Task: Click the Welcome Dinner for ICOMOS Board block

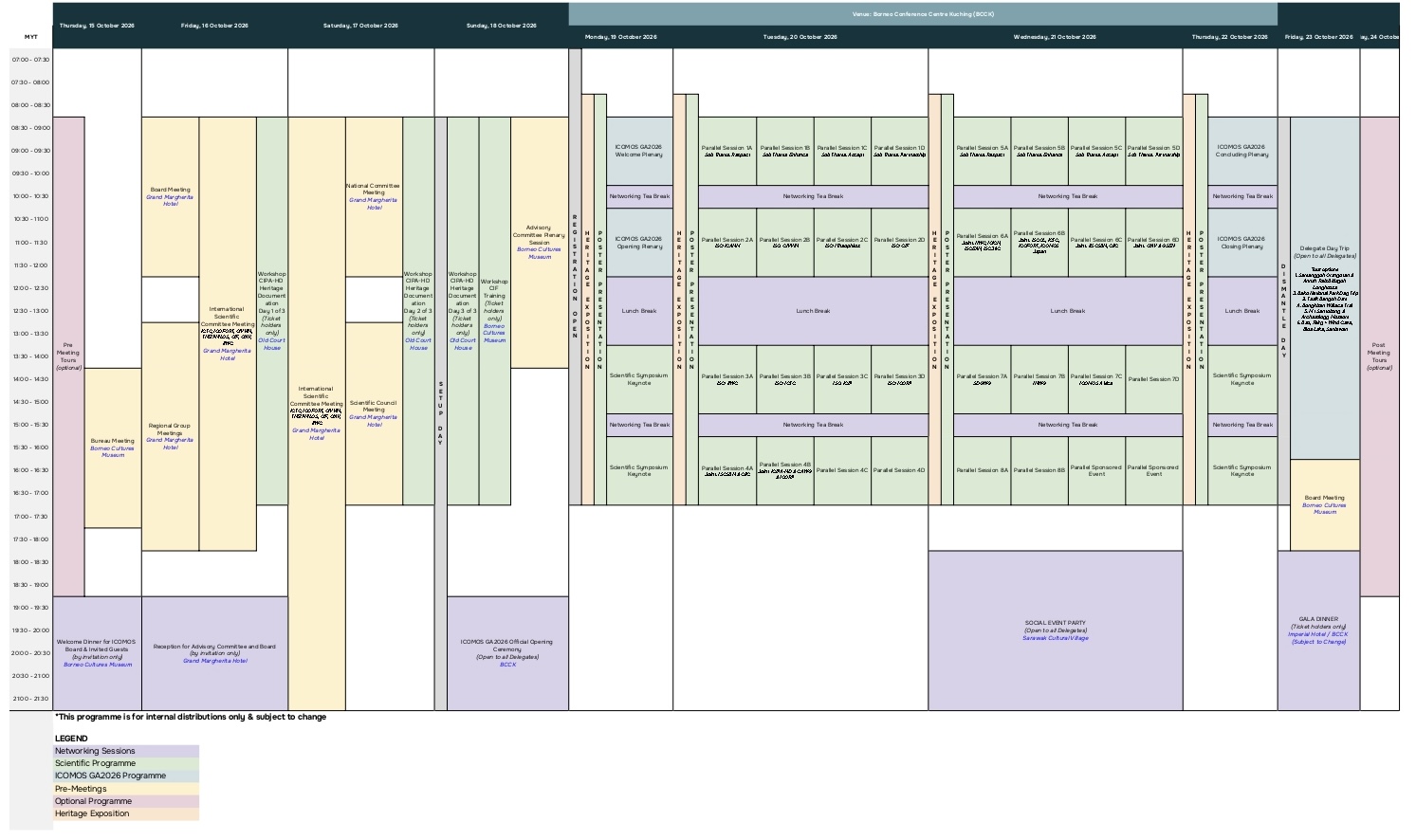Action: (97, 652)
